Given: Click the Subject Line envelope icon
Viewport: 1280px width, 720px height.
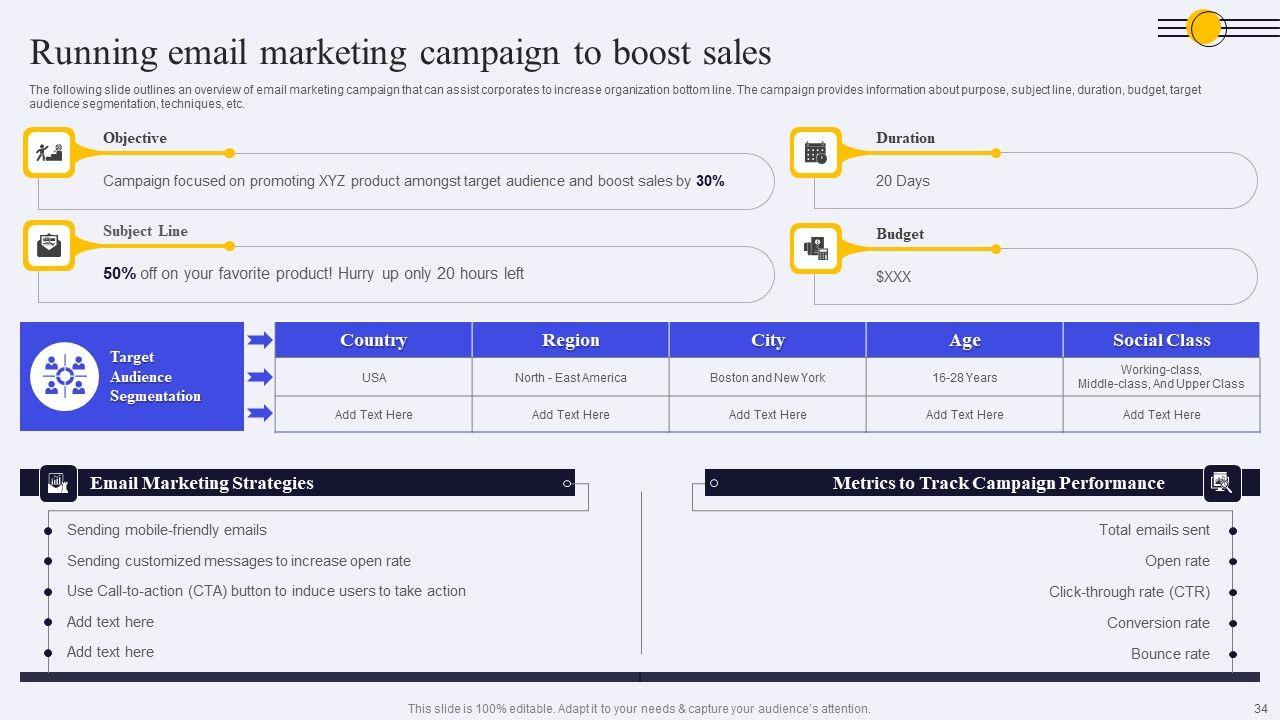Looking at the screenshot, I should point(49,246).
